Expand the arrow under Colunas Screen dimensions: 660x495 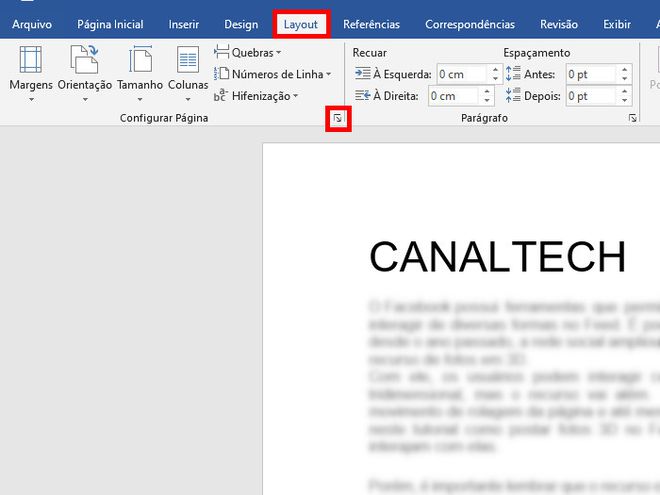188,100
